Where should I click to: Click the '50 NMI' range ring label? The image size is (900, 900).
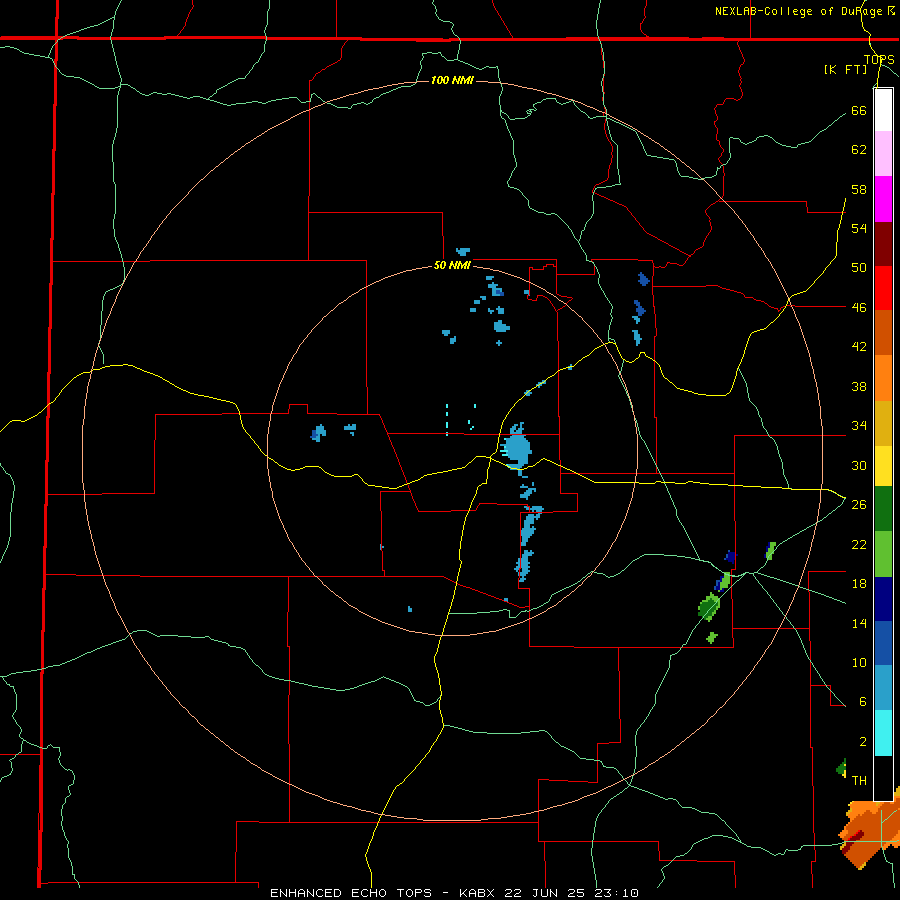pyautogui.click(x=452, y=265)
